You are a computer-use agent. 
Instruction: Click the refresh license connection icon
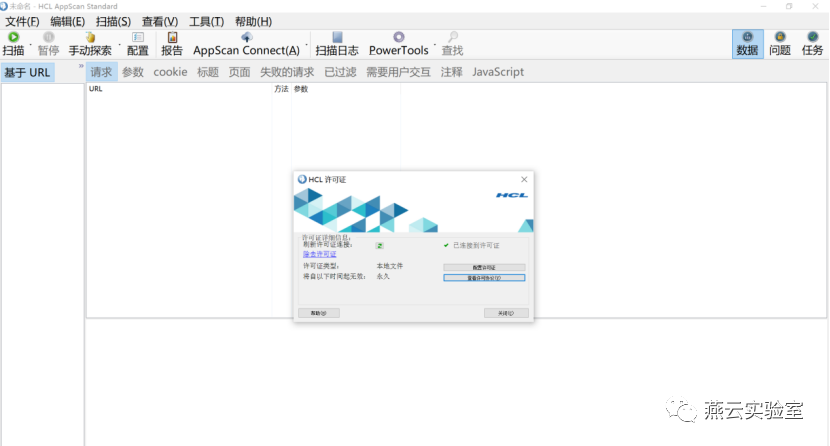click(380, 245)
